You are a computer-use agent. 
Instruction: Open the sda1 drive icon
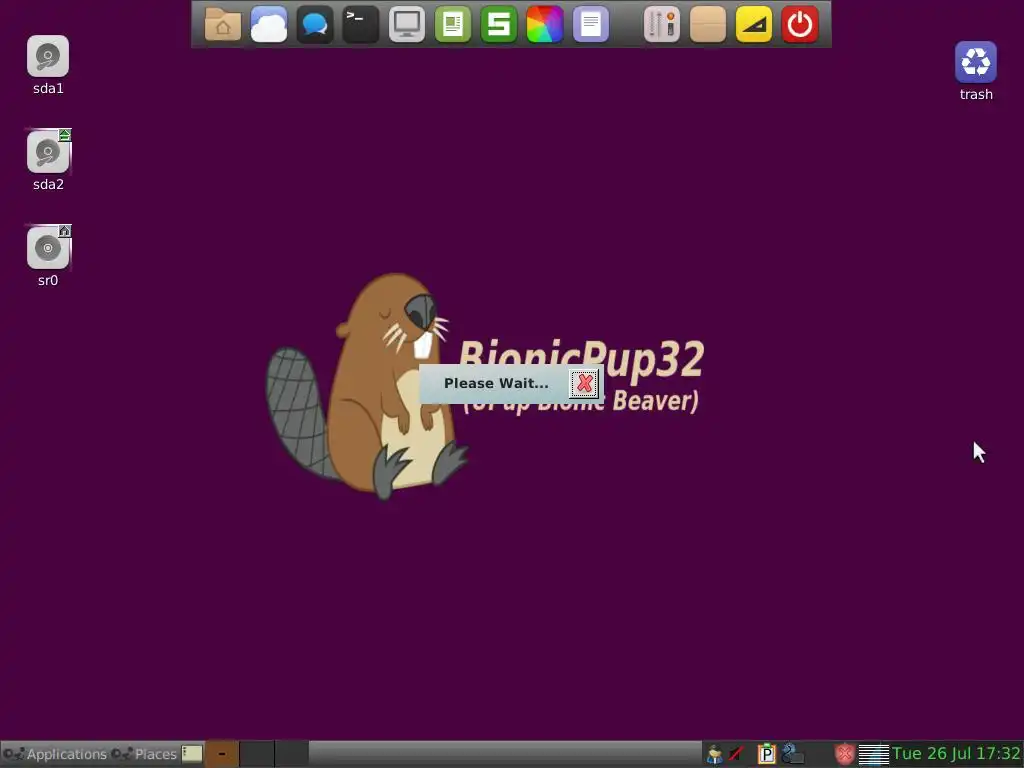48,56
